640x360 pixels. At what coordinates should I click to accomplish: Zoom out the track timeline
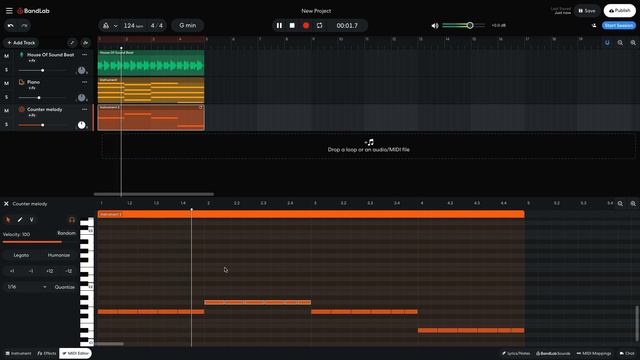[x=620, y=42]
